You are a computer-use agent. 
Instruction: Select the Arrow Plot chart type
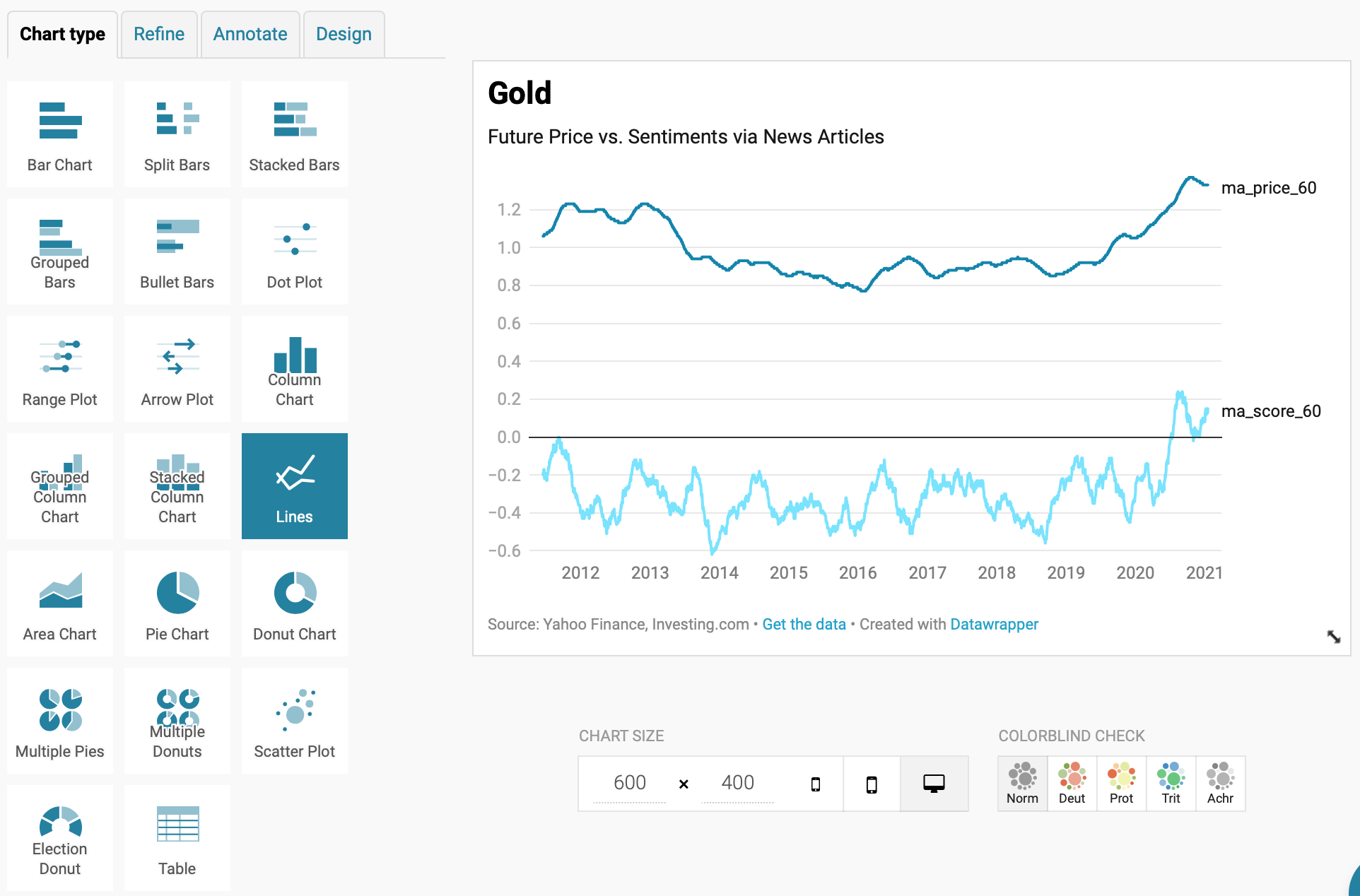[177, 369]
